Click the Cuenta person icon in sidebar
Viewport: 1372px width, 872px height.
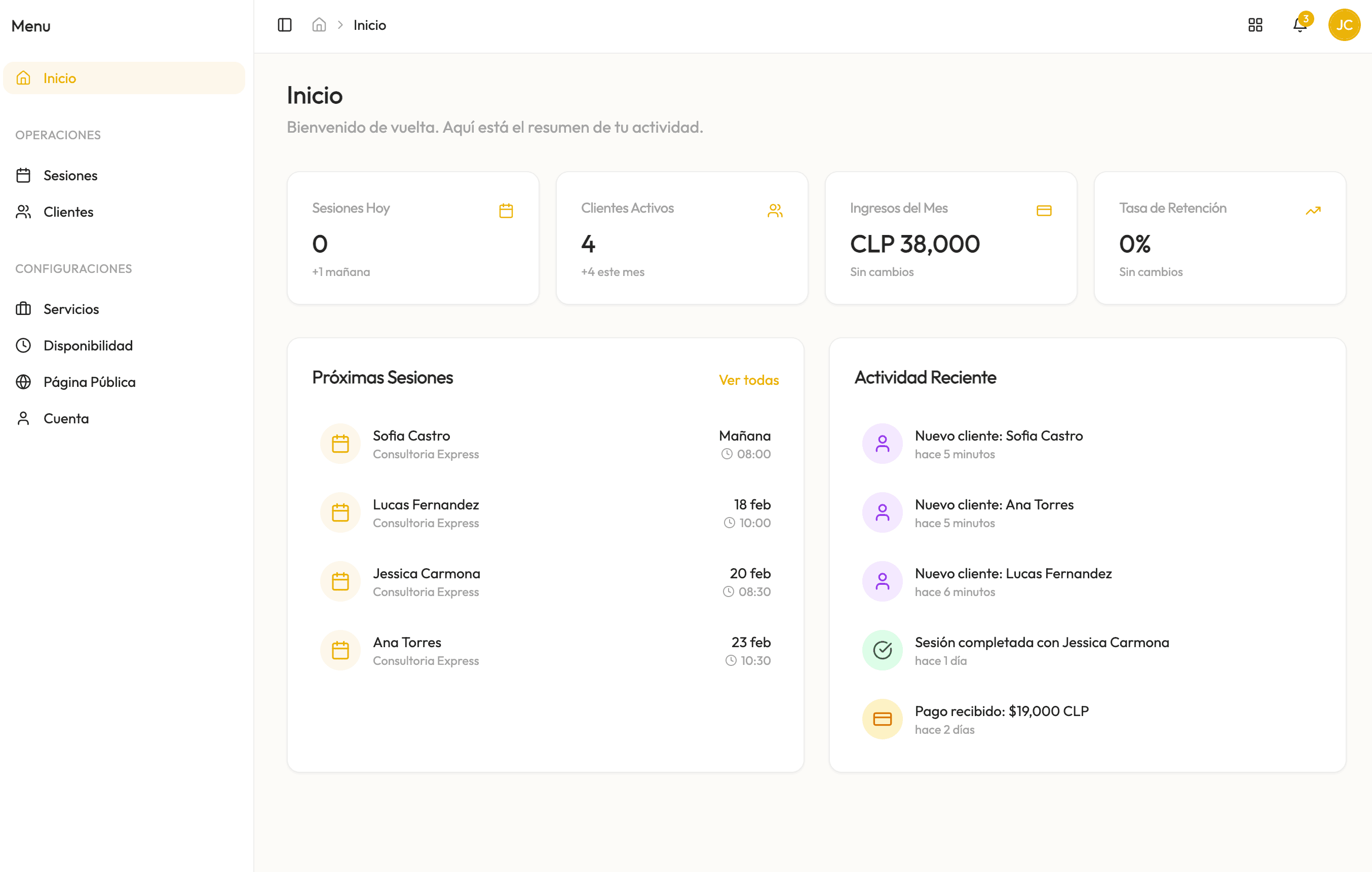(24, 418)
